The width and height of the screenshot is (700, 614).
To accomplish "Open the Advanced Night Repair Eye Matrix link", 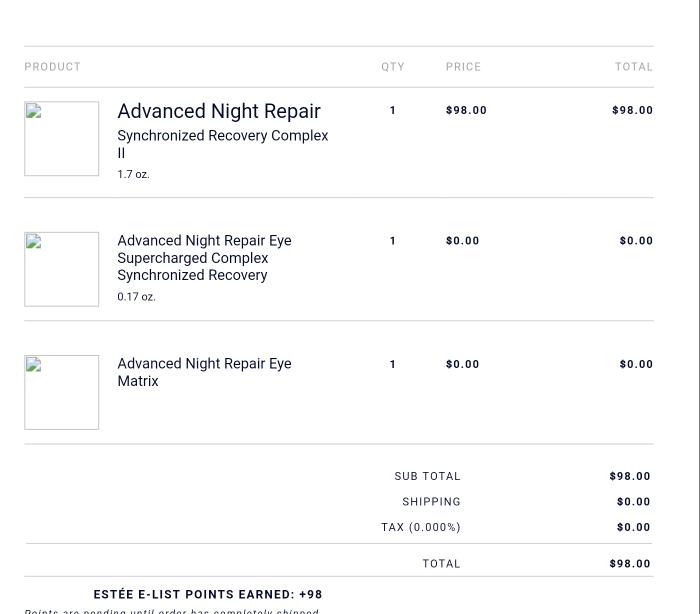I will click(204, 372).
